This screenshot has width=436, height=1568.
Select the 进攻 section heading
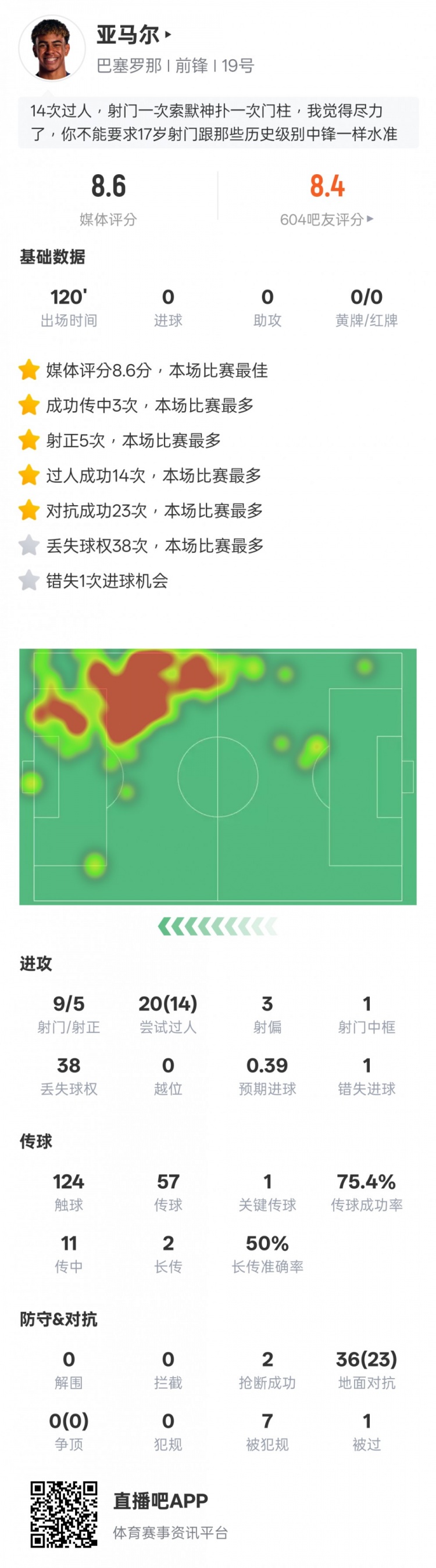tap(36, 963)
